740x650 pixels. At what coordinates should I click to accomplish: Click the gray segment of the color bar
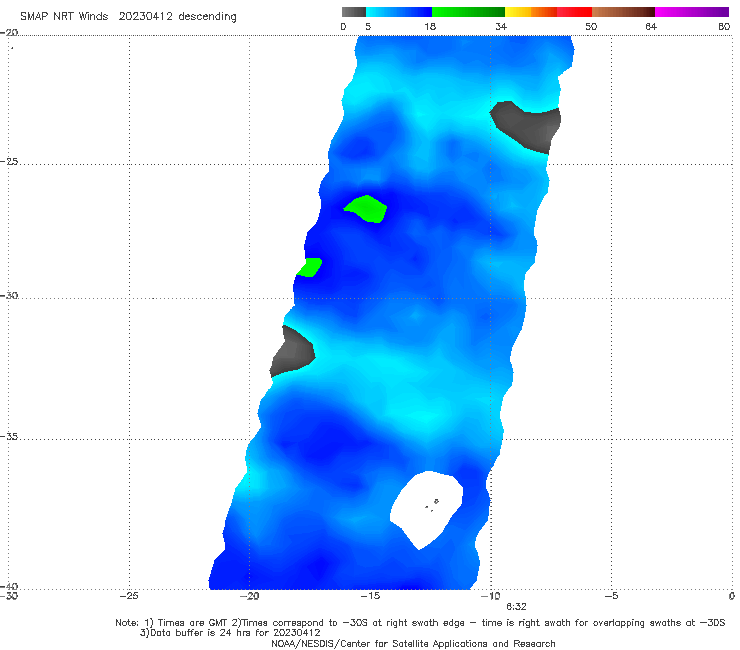pyautogui.click(x=353, y=12)
